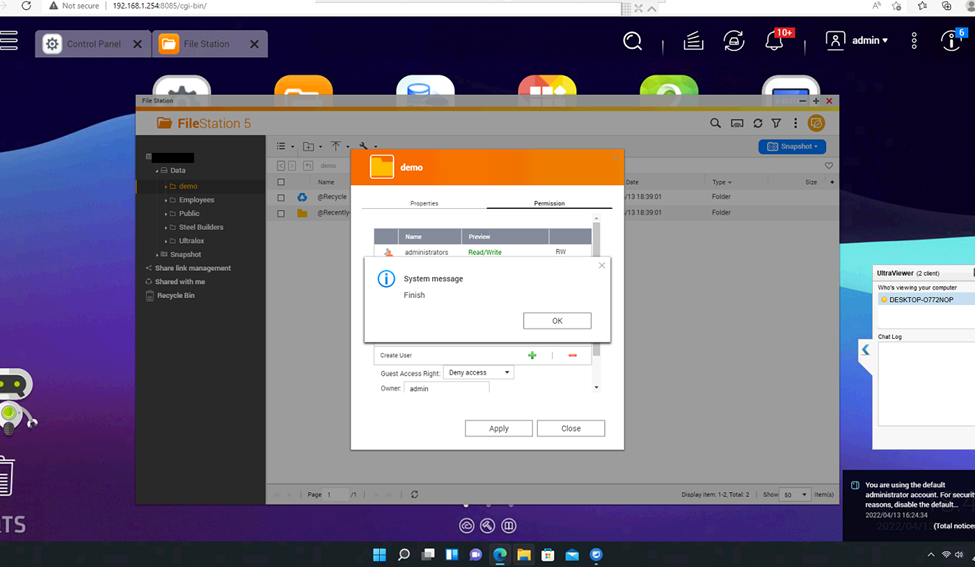Open the QTS main hamburger menu
The height and width of the screenshot is (567, 975).
9,40
